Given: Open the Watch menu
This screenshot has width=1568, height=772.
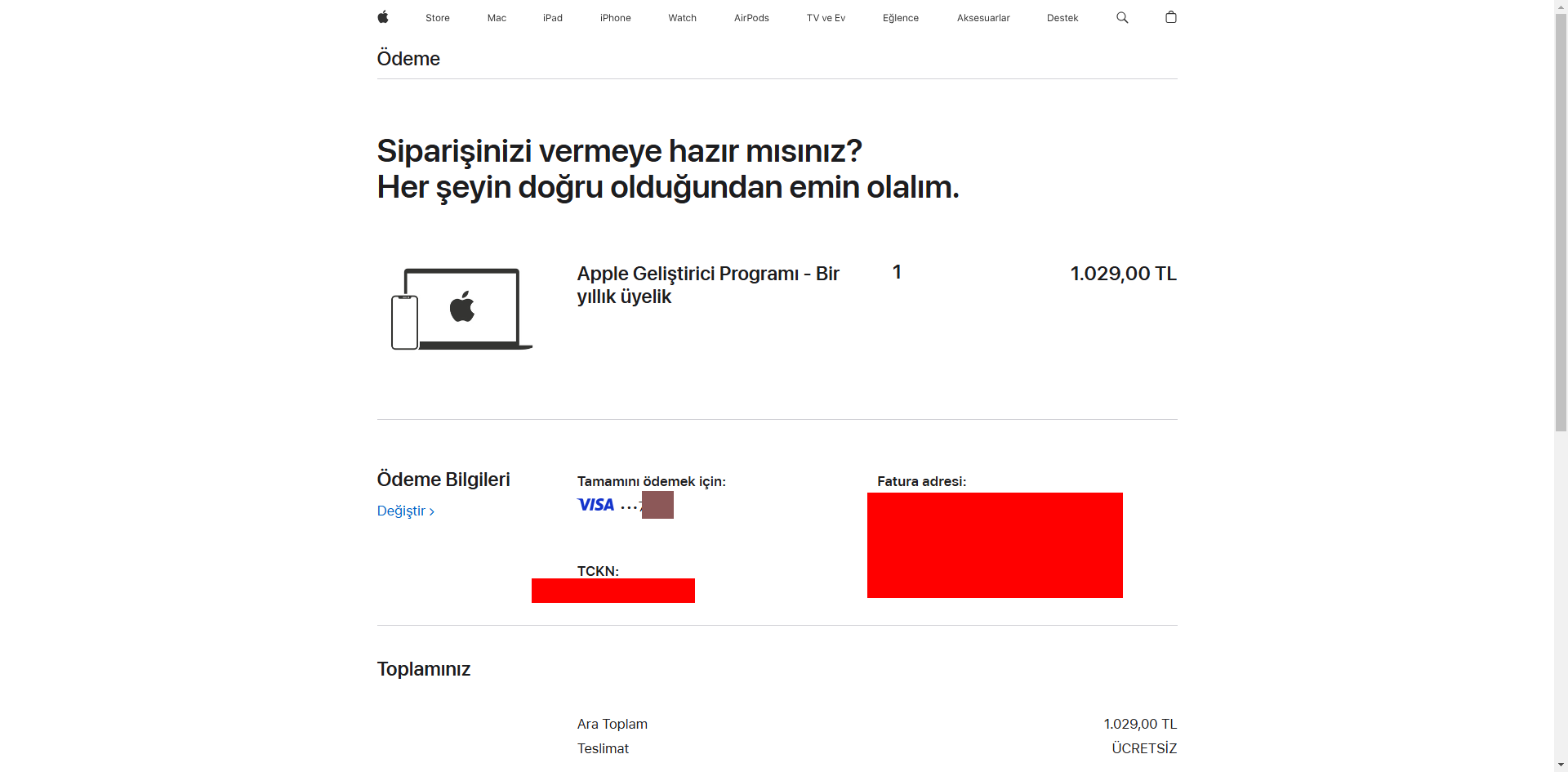Looking at the screenshot, I should [683, 18].
